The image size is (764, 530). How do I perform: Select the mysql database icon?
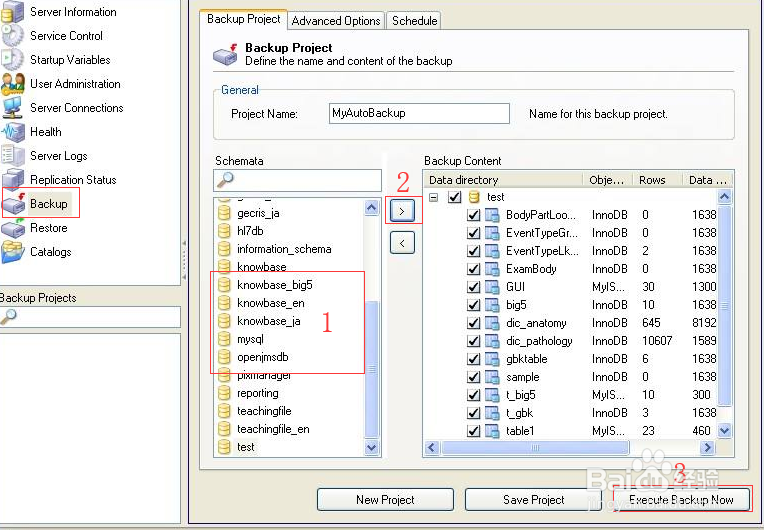224,339
